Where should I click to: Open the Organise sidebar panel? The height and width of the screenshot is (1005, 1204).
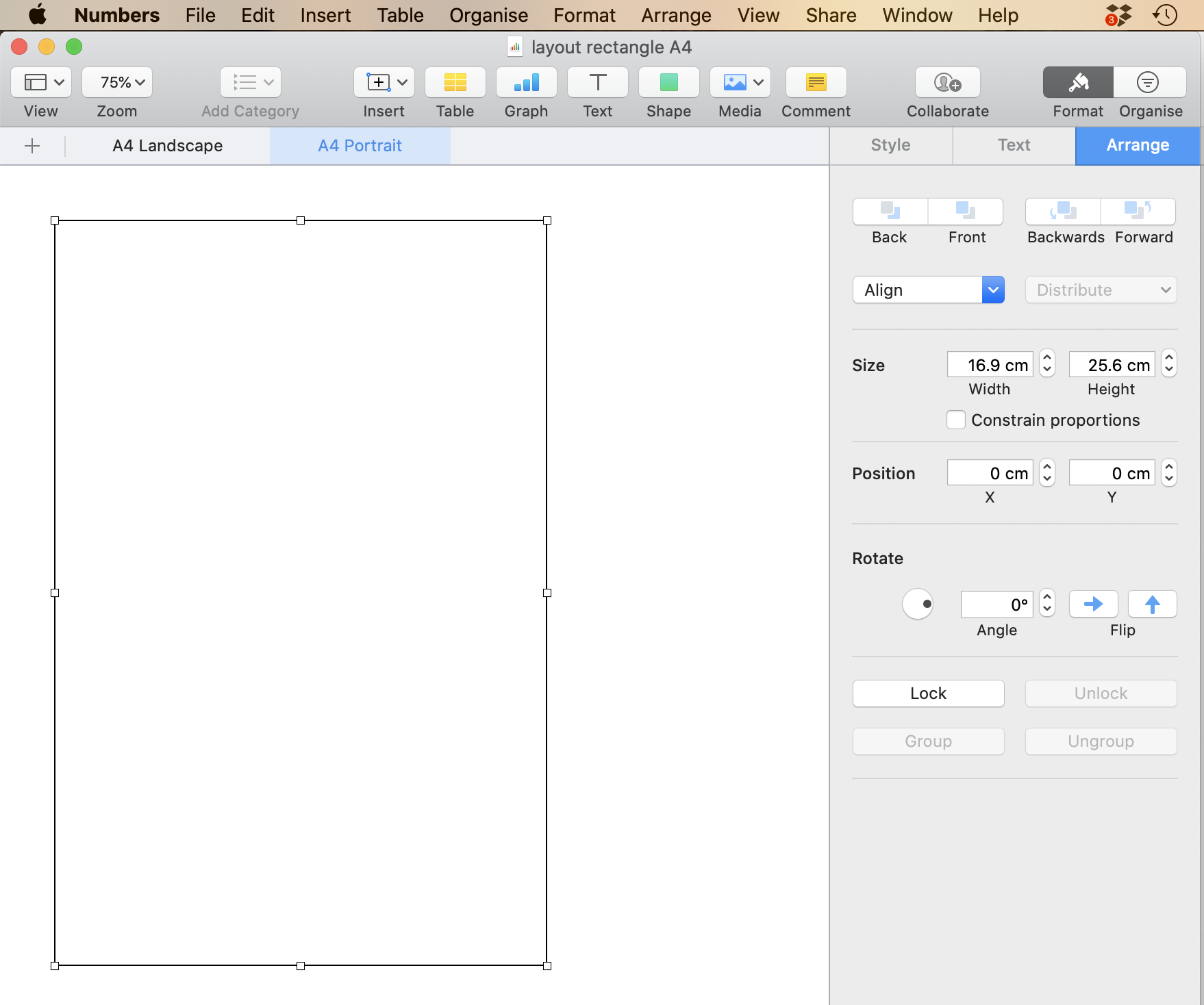[x=1149, y=83]
